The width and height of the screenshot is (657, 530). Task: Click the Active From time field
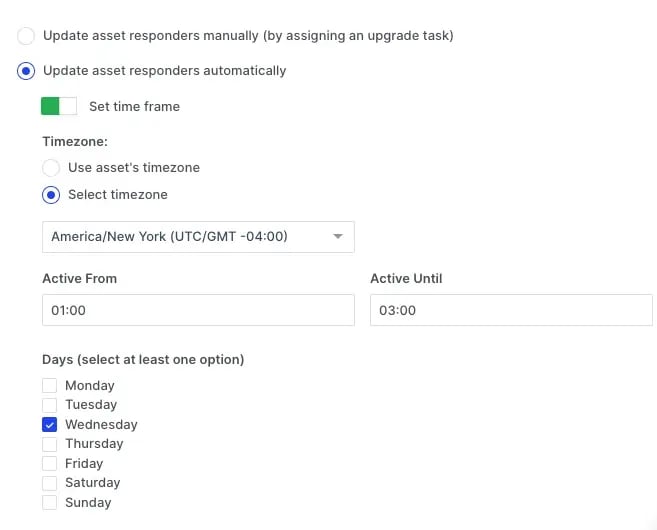[x=198, y=310]
